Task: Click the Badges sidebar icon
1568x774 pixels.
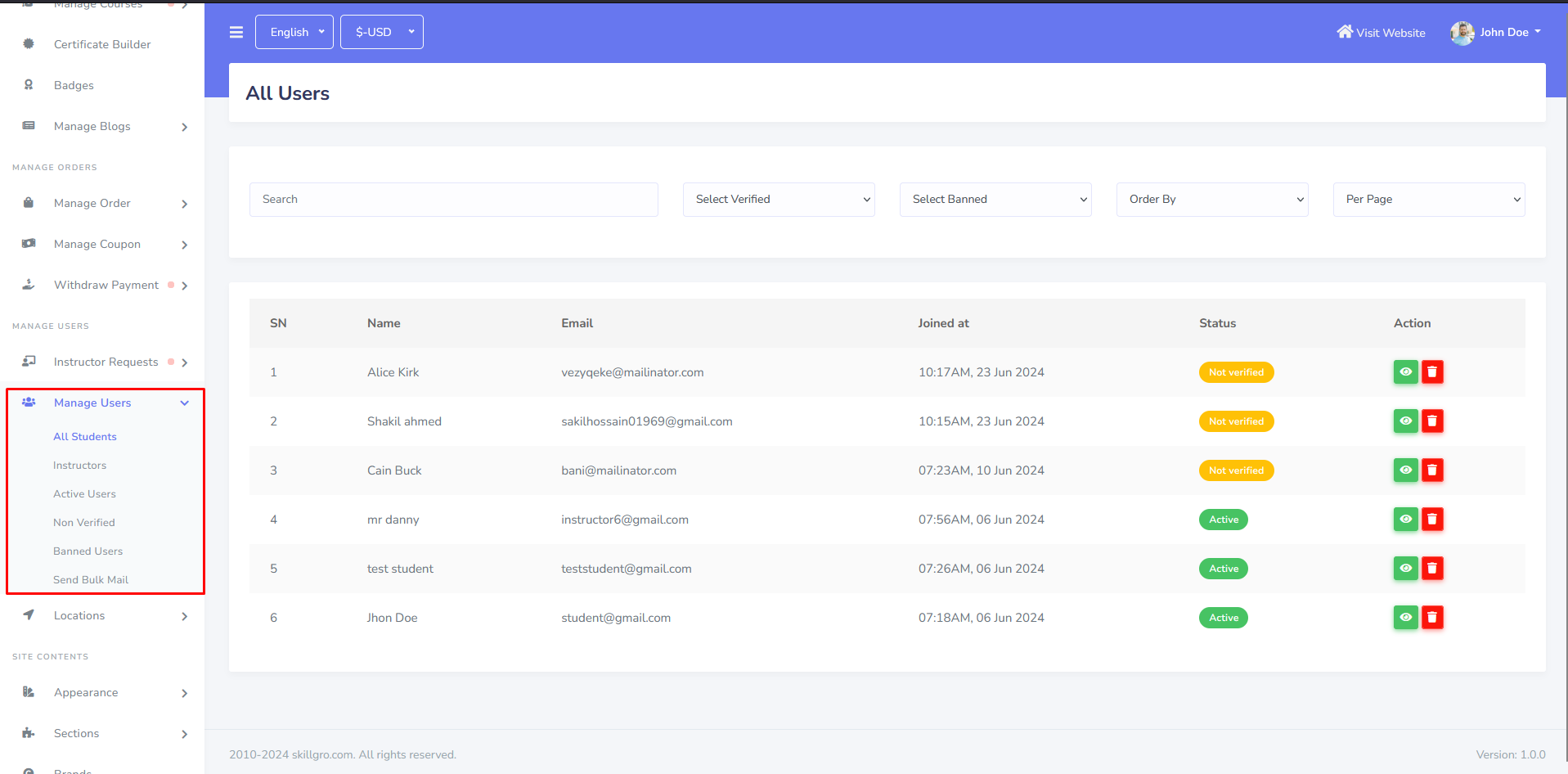Action: click(29, 85)
